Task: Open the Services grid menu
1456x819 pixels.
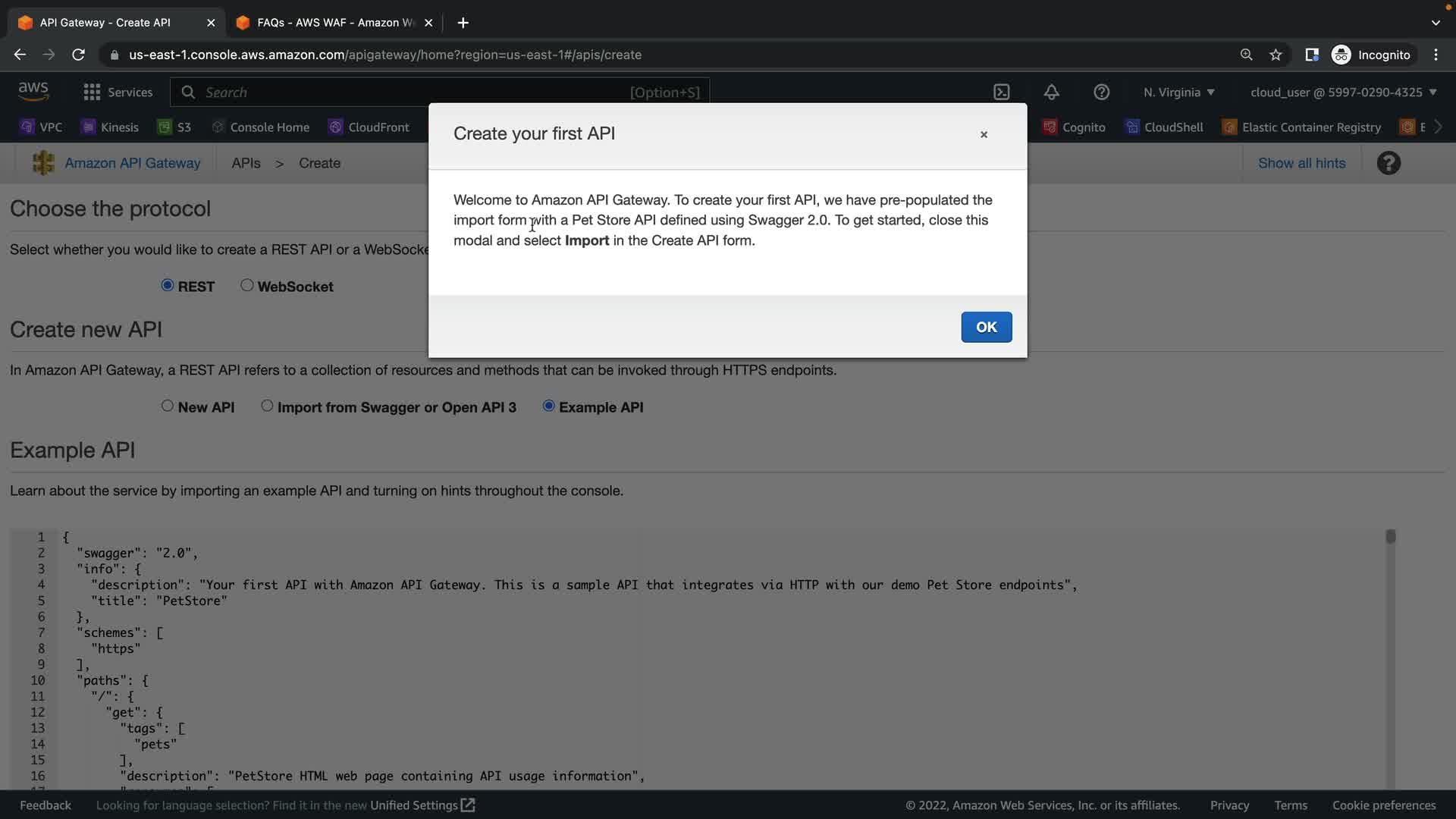Action: [118, 92]
